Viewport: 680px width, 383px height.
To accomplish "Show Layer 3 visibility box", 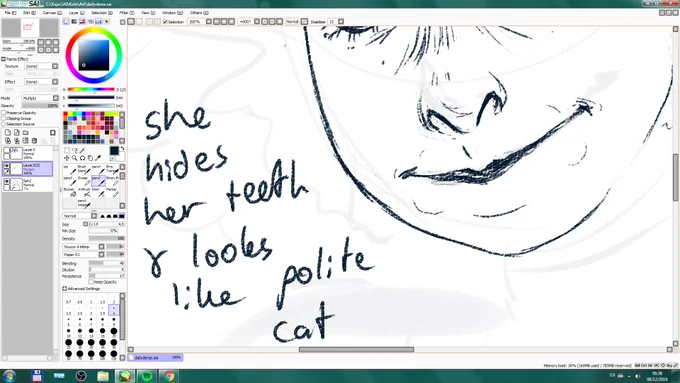I will click(7, 151).
